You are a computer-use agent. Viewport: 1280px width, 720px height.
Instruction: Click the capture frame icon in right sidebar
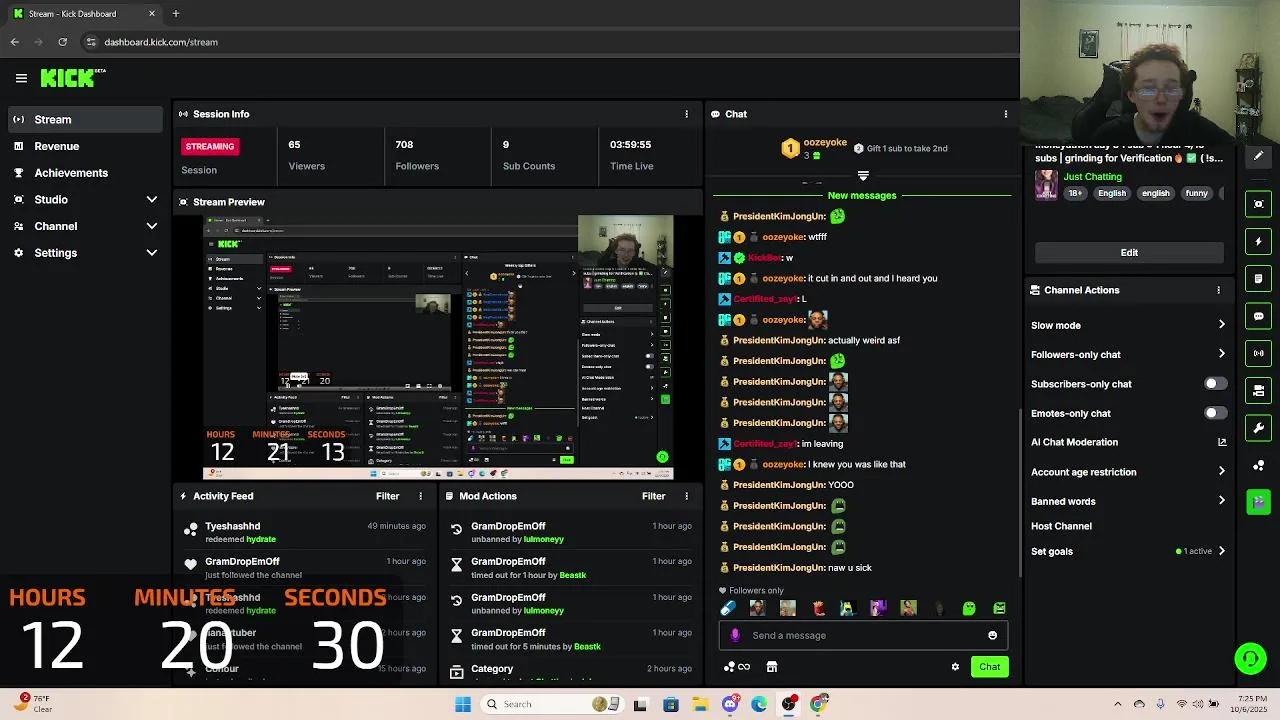coord(1258,204)
